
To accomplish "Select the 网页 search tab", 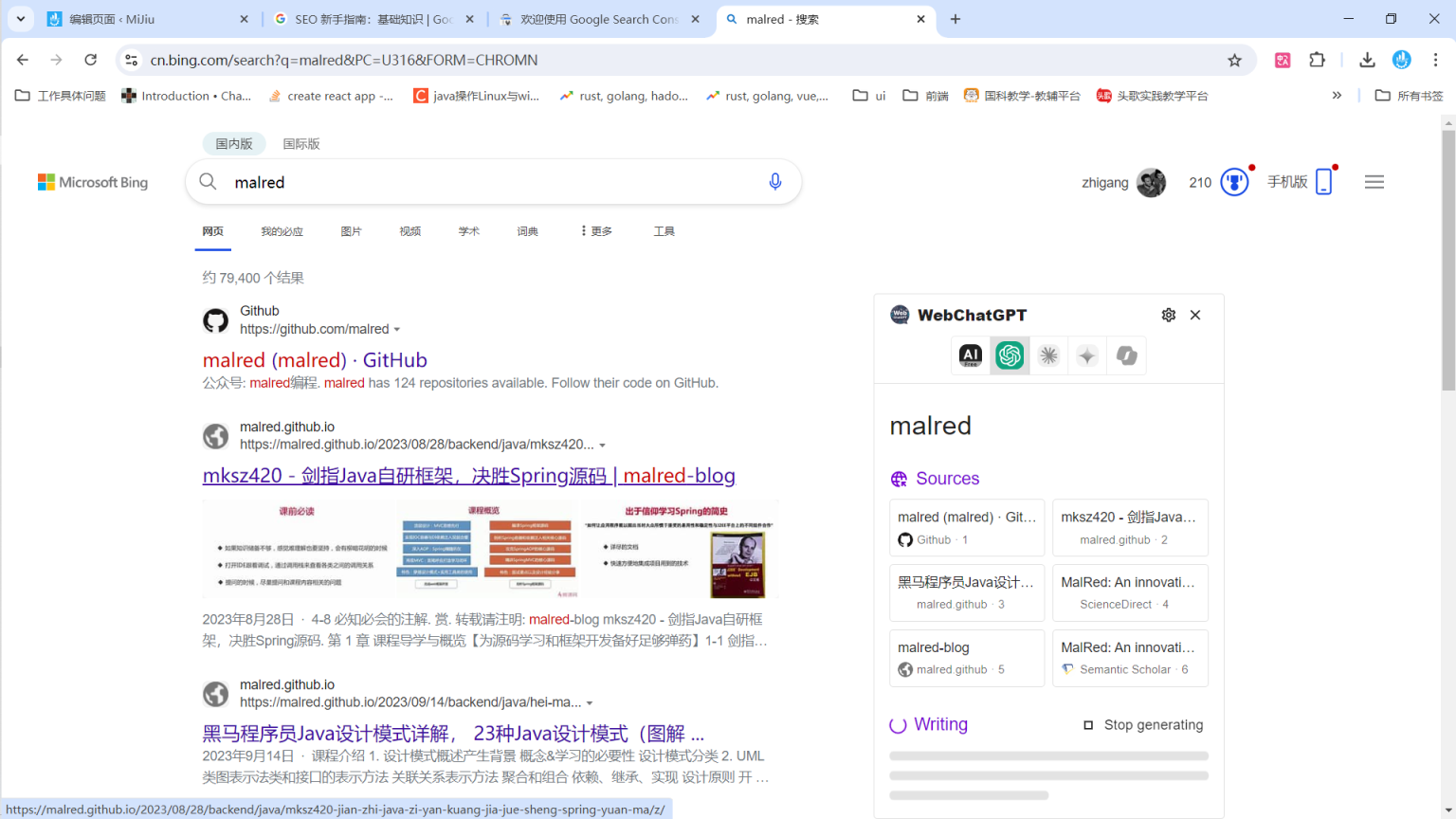I will [x=213, y=231].
